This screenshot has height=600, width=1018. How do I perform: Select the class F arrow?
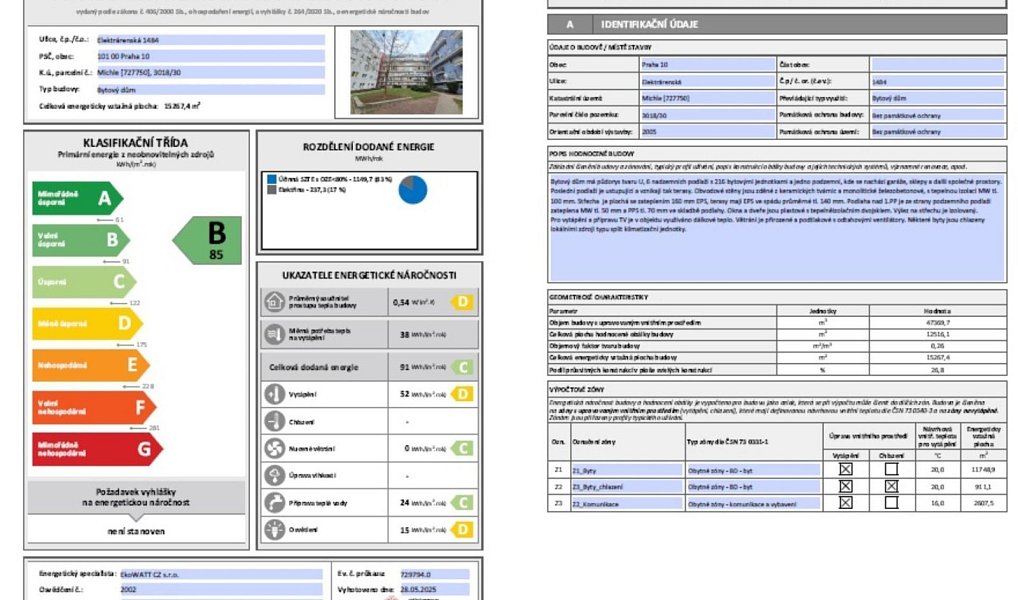(x=94, y=407)
